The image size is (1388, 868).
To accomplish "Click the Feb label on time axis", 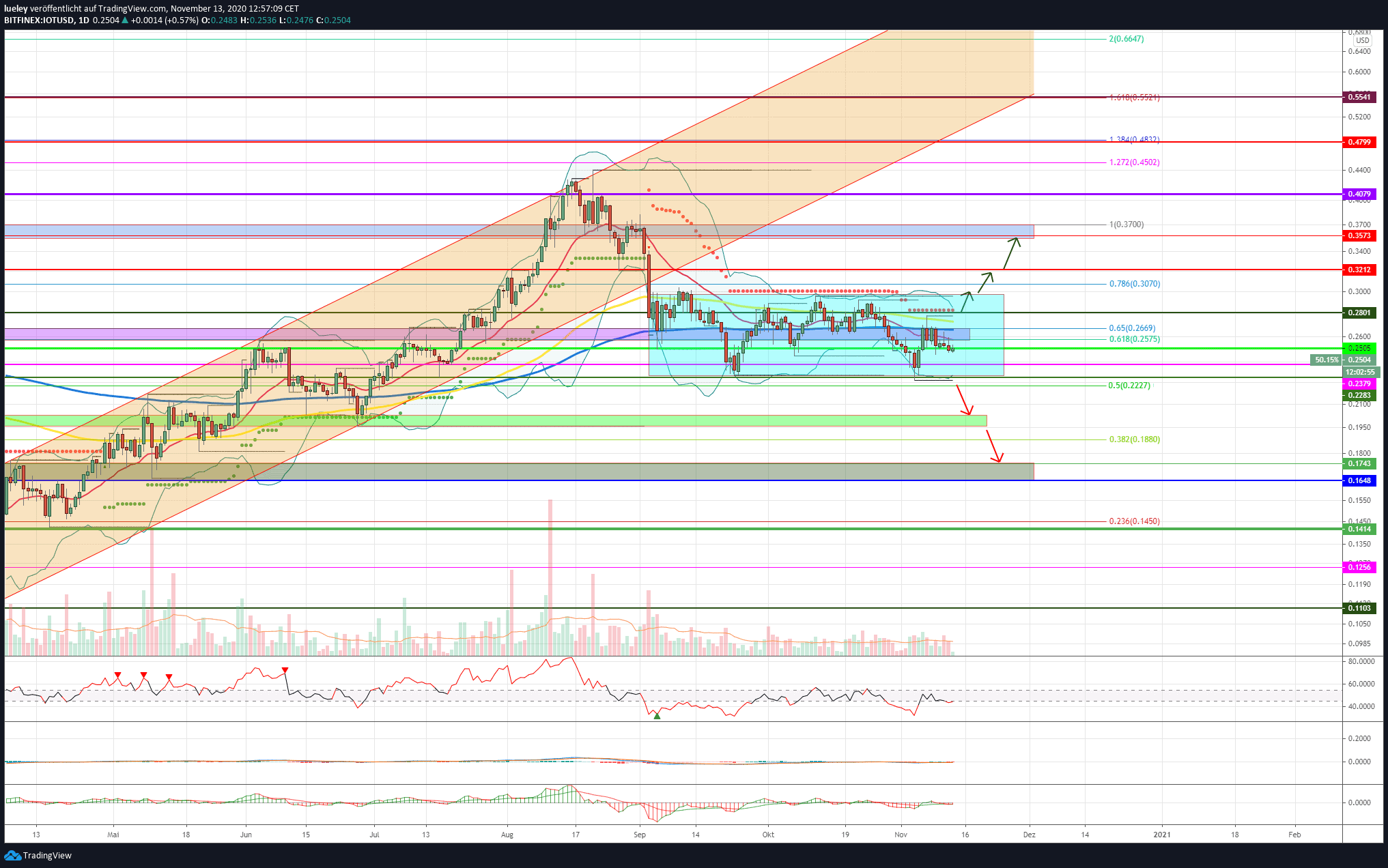I will [1294, 835].
